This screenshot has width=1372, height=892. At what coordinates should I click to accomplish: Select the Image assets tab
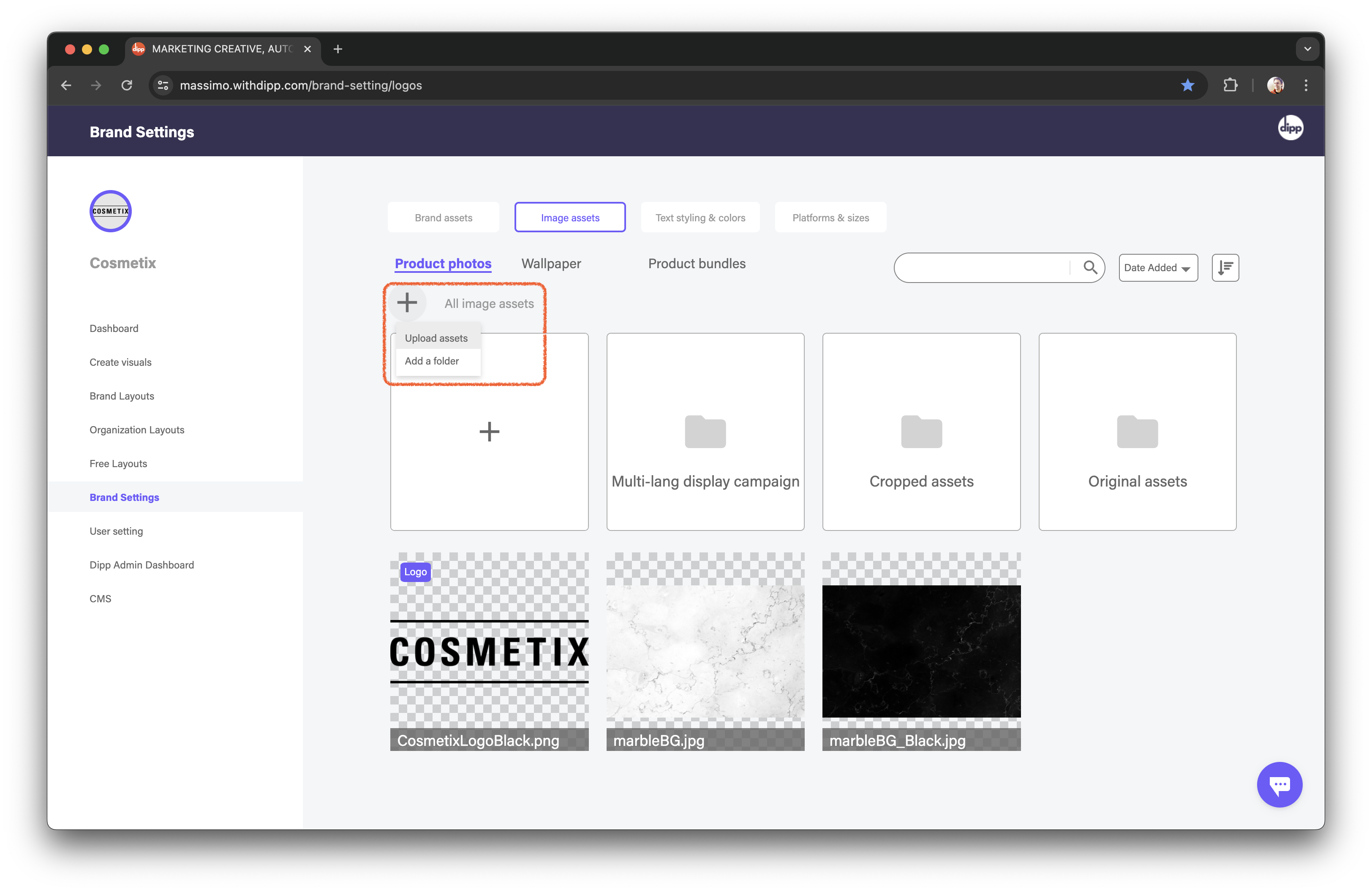569,217
